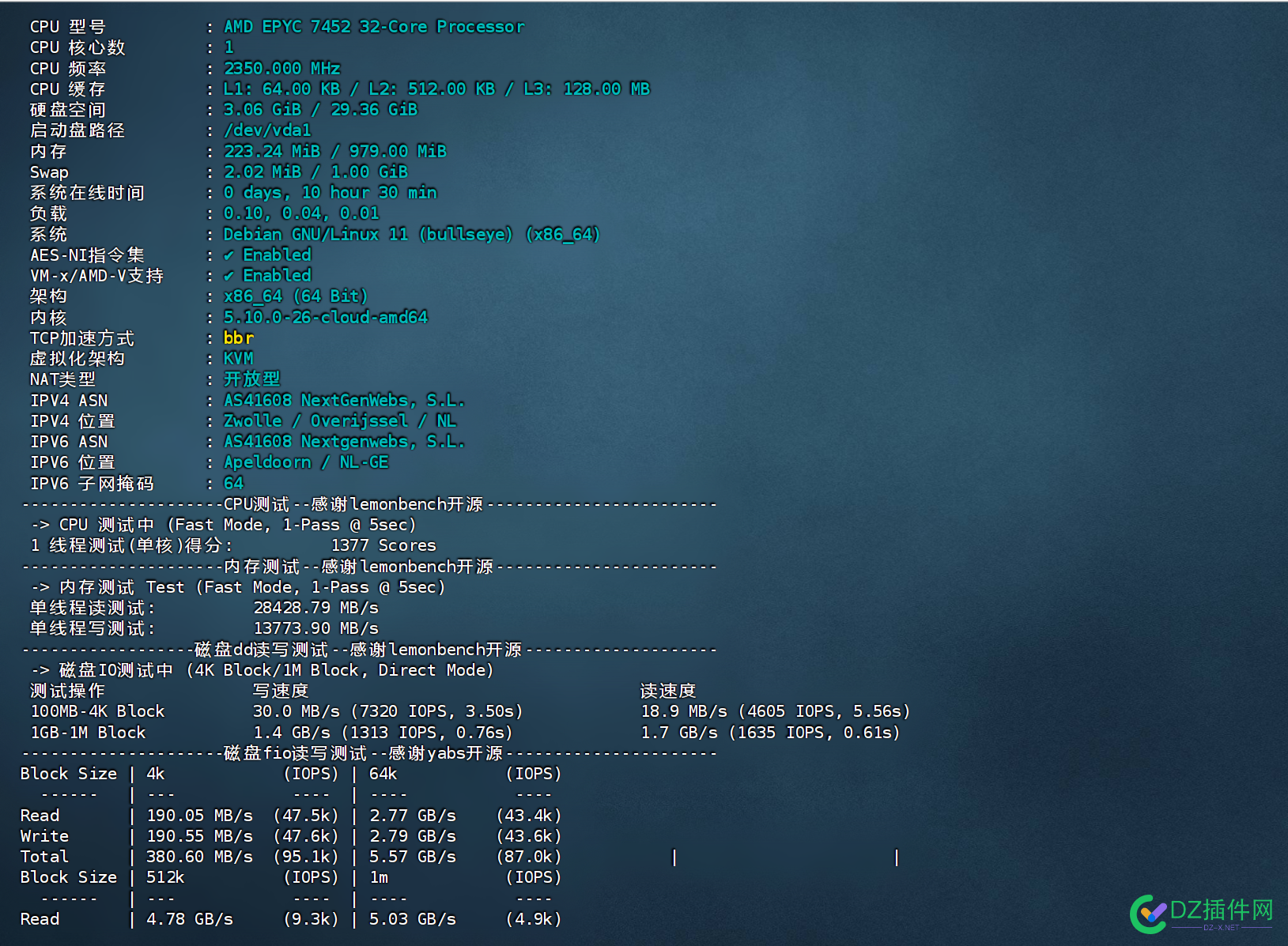Click the '100MB-4K Block' row label
This screenshot has height=946, width=1288.
(x=97, y=711)
